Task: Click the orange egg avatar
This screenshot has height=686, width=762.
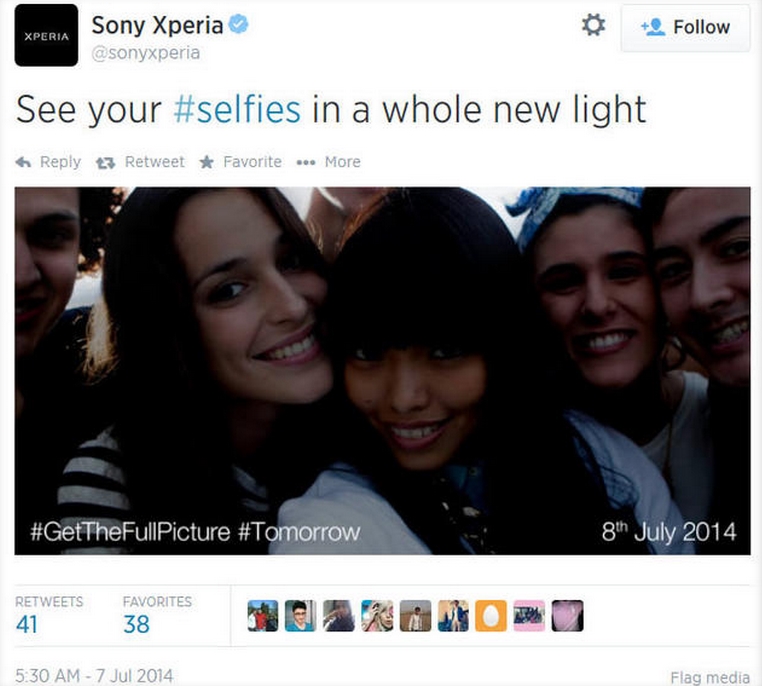Action: tap(491, 616)
